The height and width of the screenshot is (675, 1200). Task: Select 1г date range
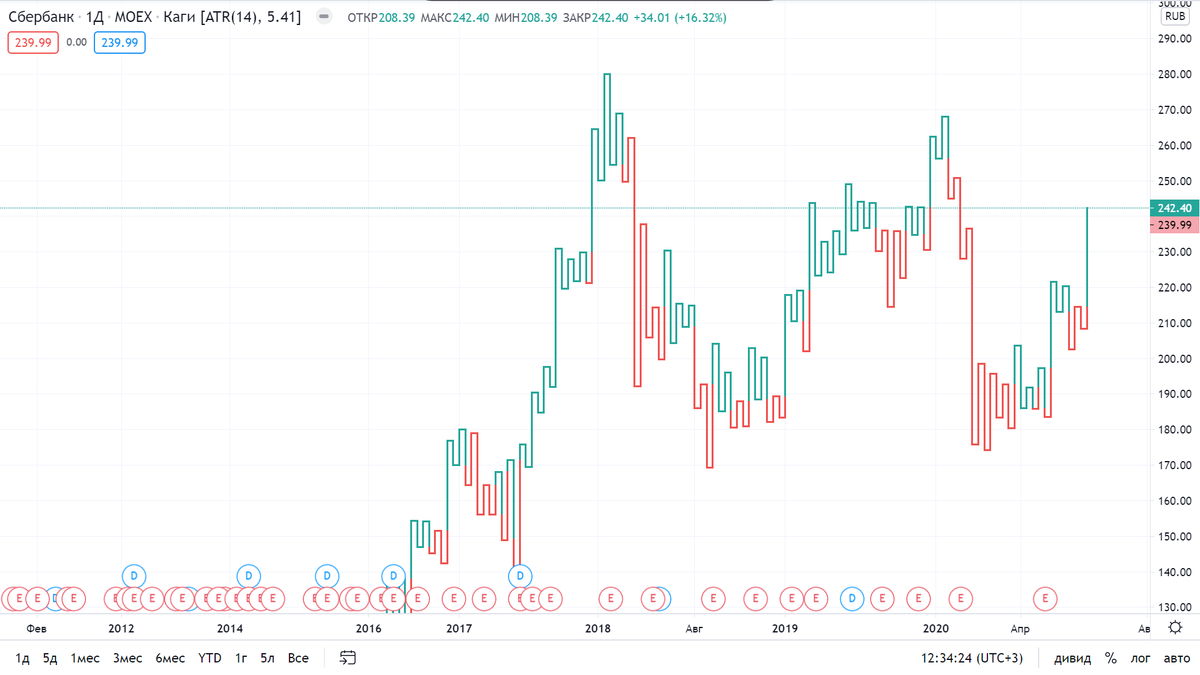241,658
